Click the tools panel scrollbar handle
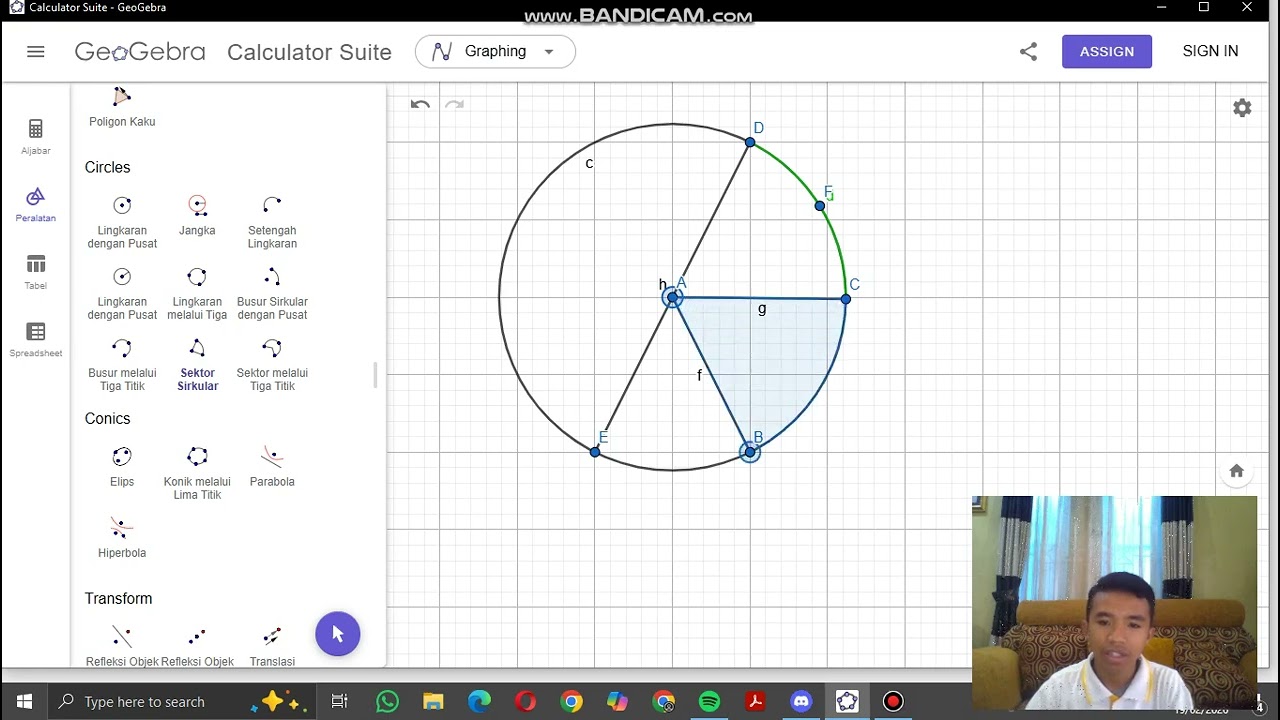 click(x=376, y=375)
